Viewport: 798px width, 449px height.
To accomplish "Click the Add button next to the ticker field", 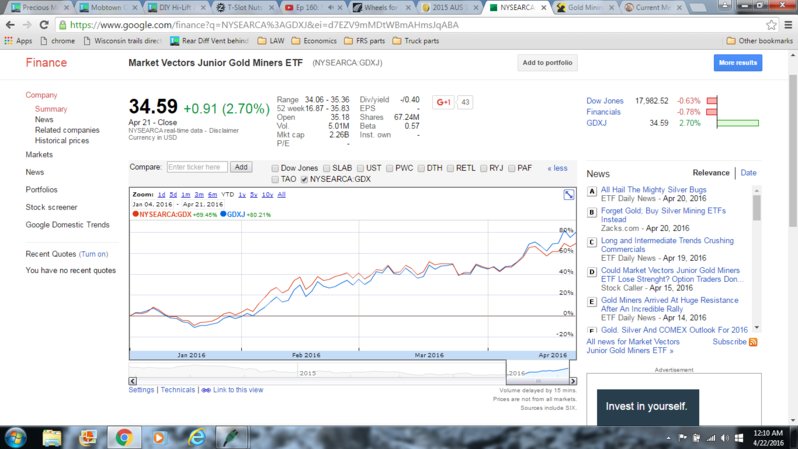I will point(241,167).
